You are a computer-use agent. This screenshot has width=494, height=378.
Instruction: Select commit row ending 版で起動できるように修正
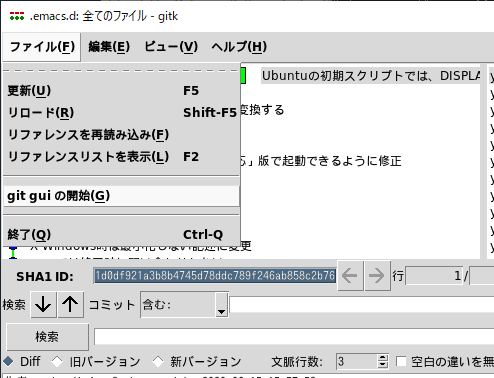(x=321, y=161)
